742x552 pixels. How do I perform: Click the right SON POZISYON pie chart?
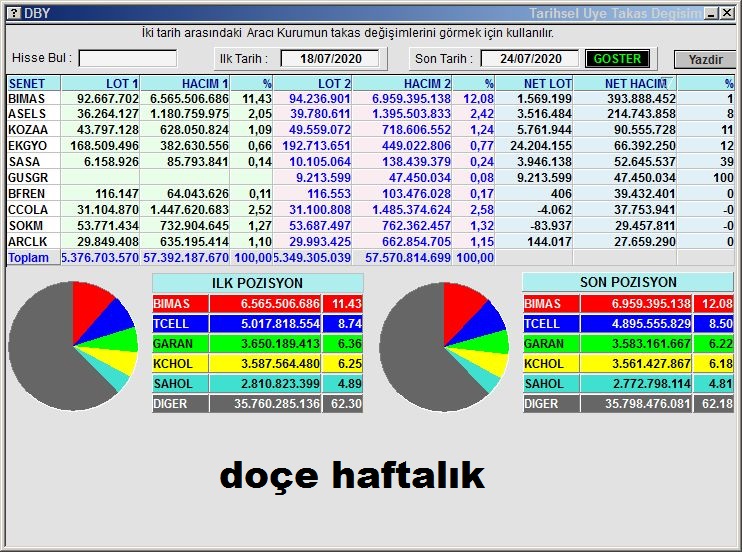click(x=444, y=347)
